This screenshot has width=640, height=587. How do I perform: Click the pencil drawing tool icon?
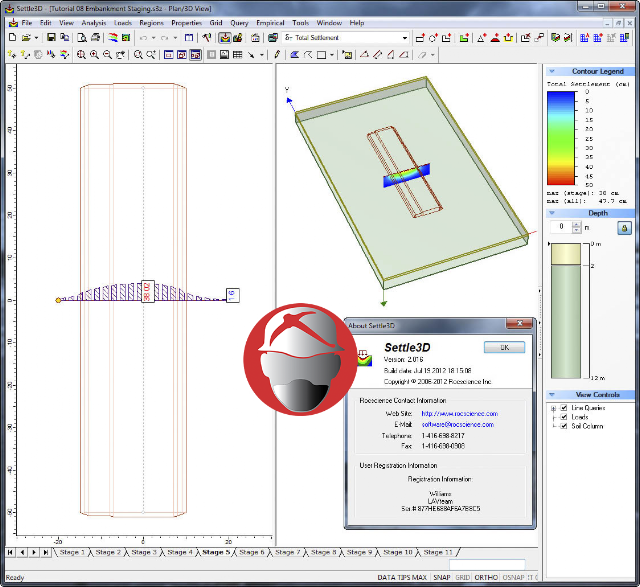point(277,55)
